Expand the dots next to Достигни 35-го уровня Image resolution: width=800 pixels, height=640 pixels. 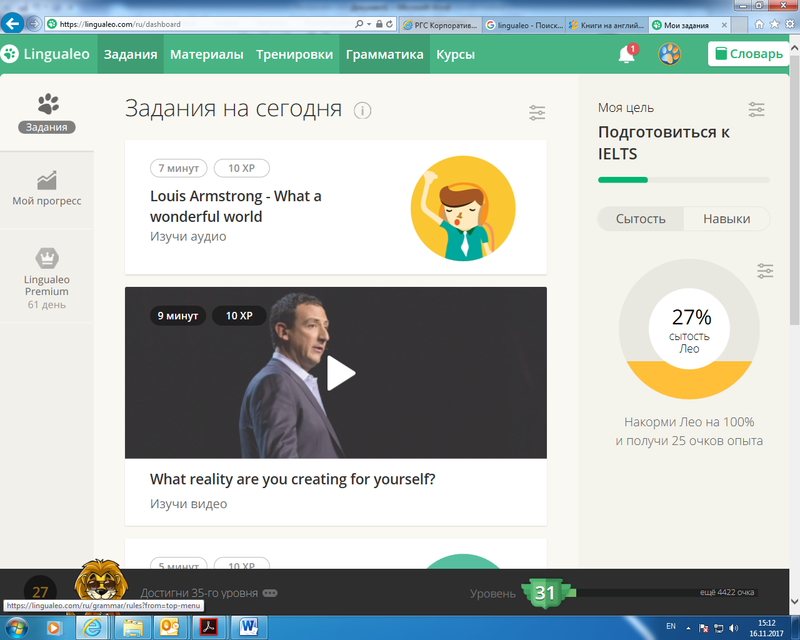pyautogui.click(x=270, y=593)
